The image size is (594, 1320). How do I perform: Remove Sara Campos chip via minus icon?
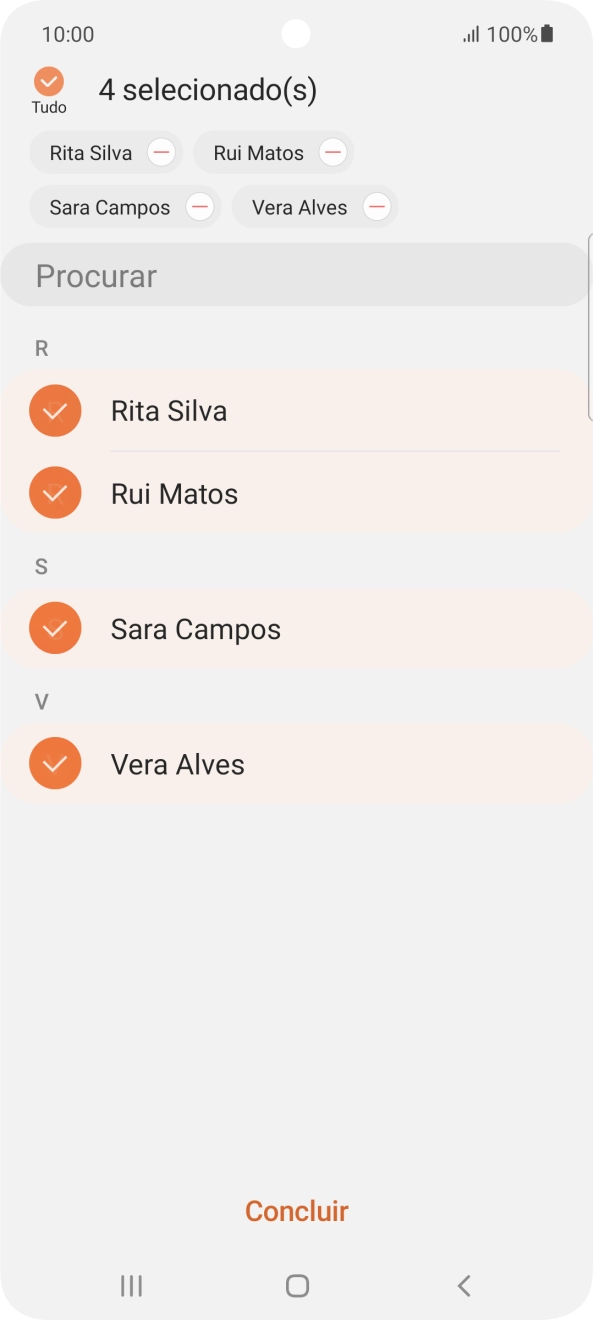click(199, 207)
